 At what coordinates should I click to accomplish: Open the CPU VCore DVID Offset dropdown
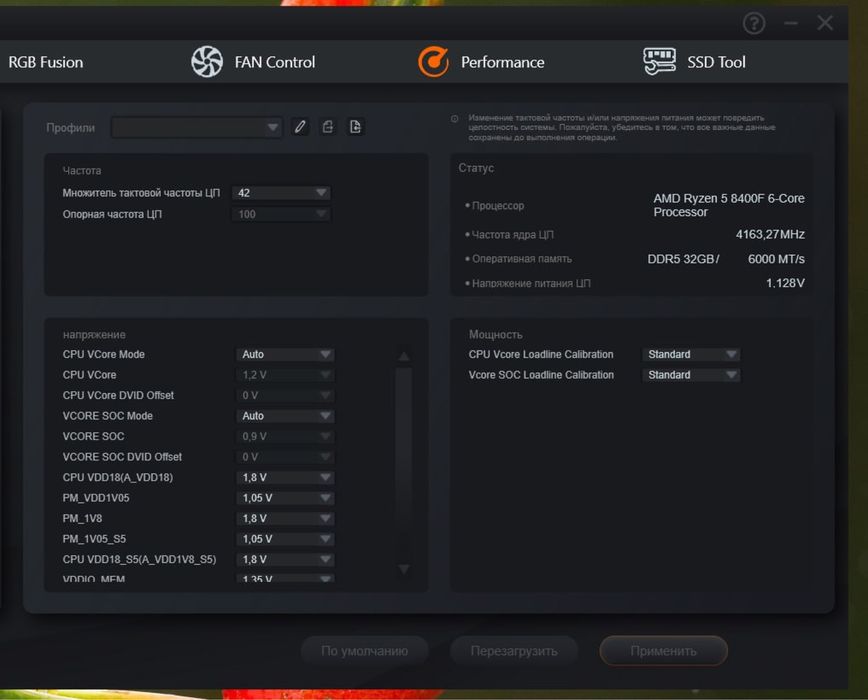(x=285, y=395)
